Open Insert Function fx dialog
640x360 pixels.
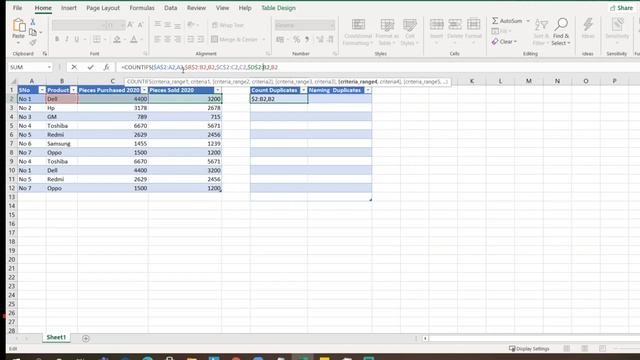coord(106,67)
